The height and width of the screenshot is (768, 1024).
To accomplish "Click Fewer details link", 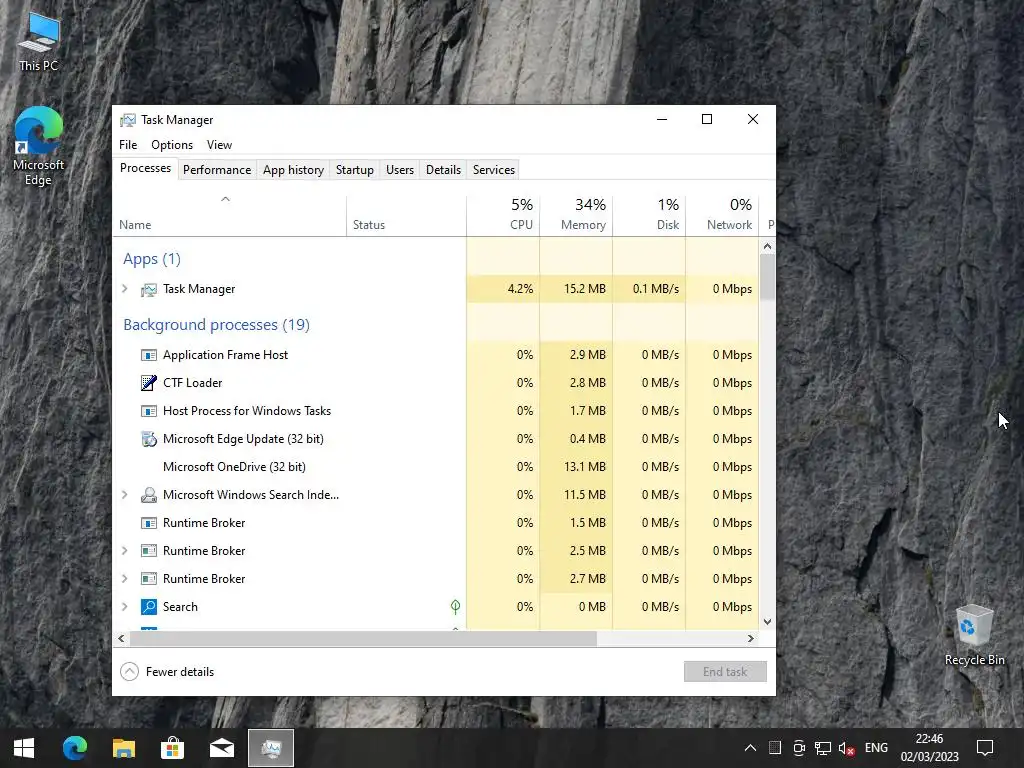I will 180,672.
